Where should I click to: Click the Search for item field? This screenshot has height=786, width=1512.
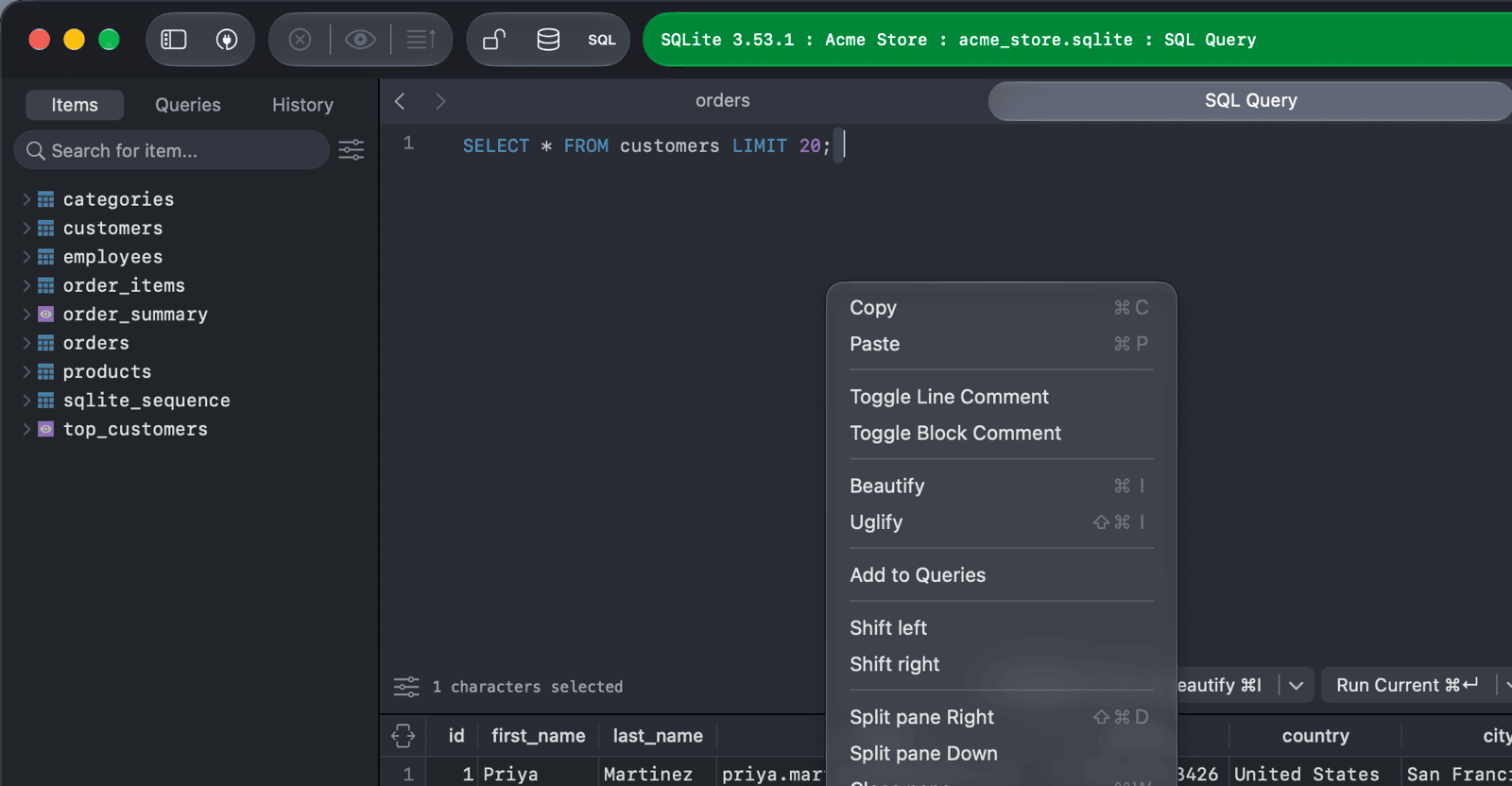point(172,150)
